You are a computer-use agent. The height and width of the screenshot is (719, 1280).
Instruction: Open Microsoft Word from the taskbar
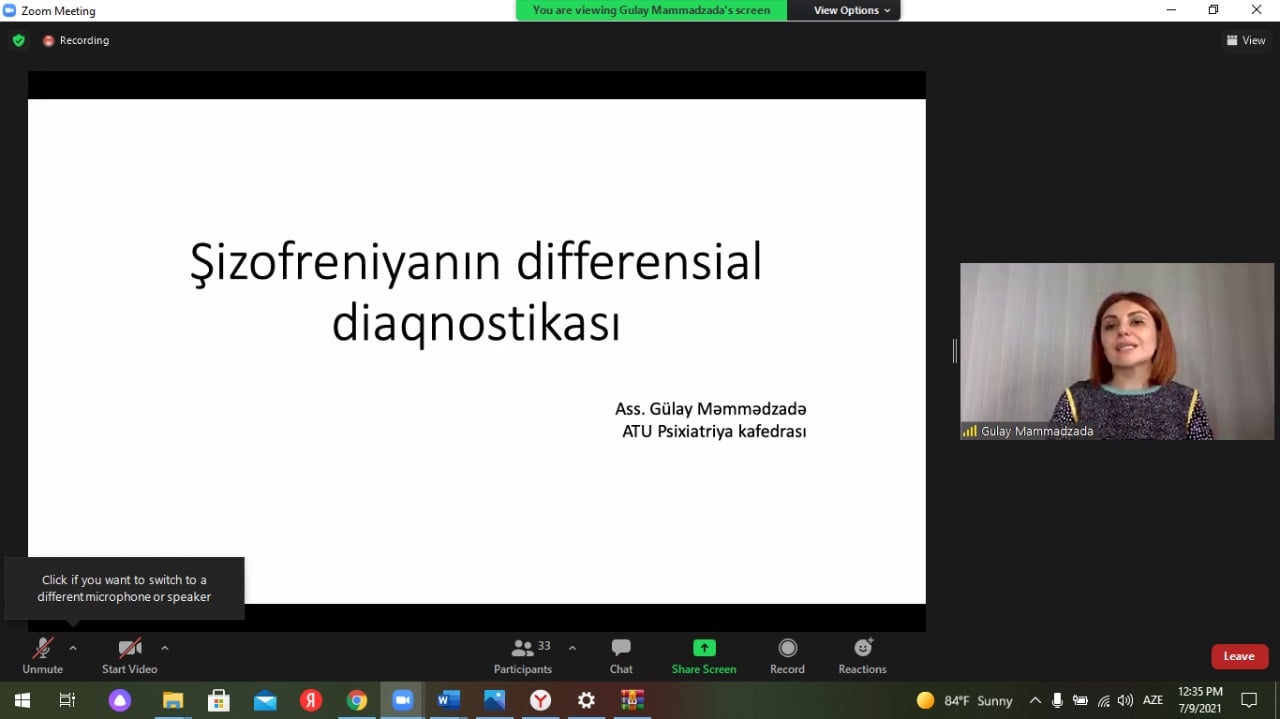448,700
